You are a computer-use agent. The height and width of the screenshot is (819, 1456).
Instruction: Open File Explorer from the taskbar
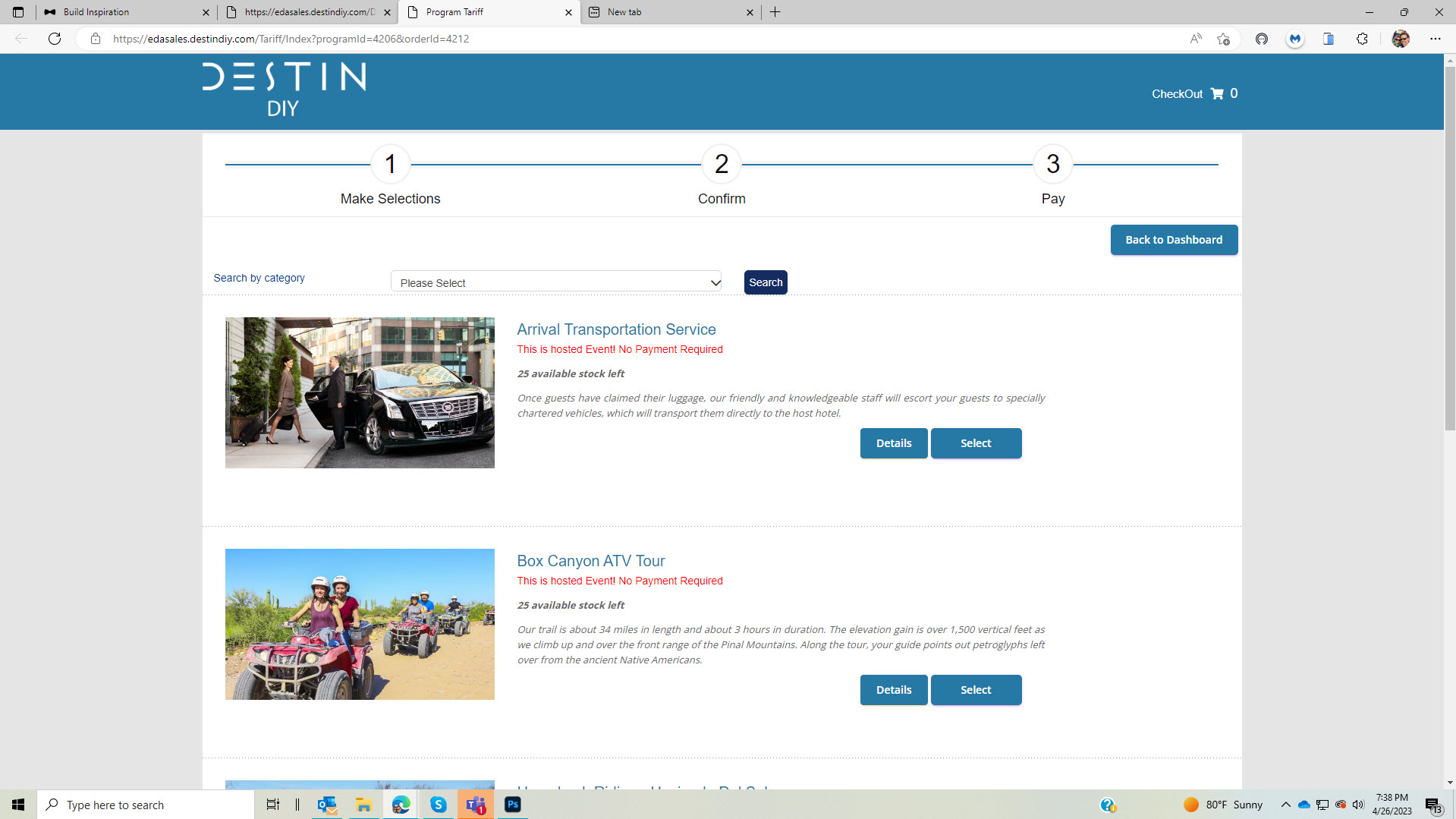click(363, 805)
